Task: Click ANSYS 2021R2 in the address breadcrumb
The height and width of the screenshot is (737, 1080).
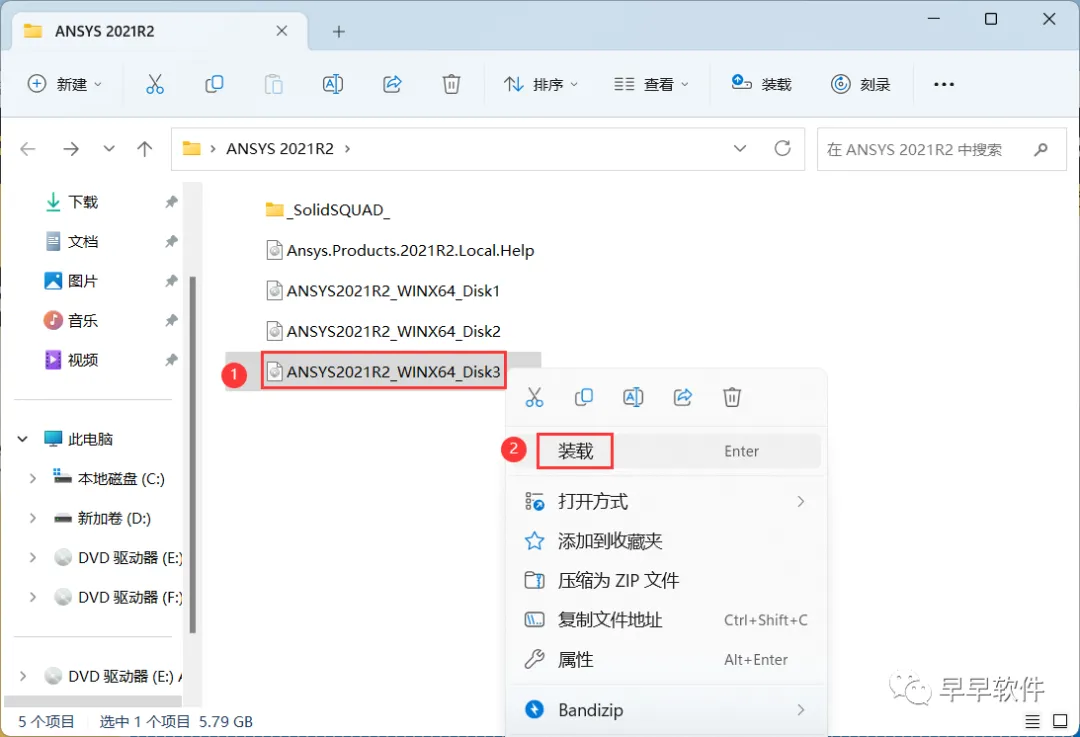Action: click(x=280, y=149)
